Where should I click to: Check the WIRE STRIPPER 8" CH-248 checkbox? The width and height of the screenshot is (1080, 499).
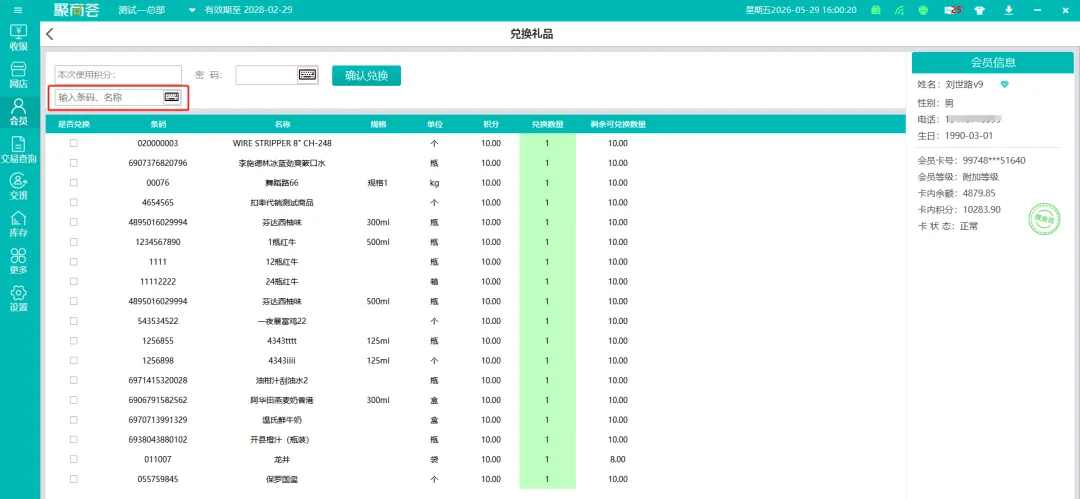coord(74,143)
